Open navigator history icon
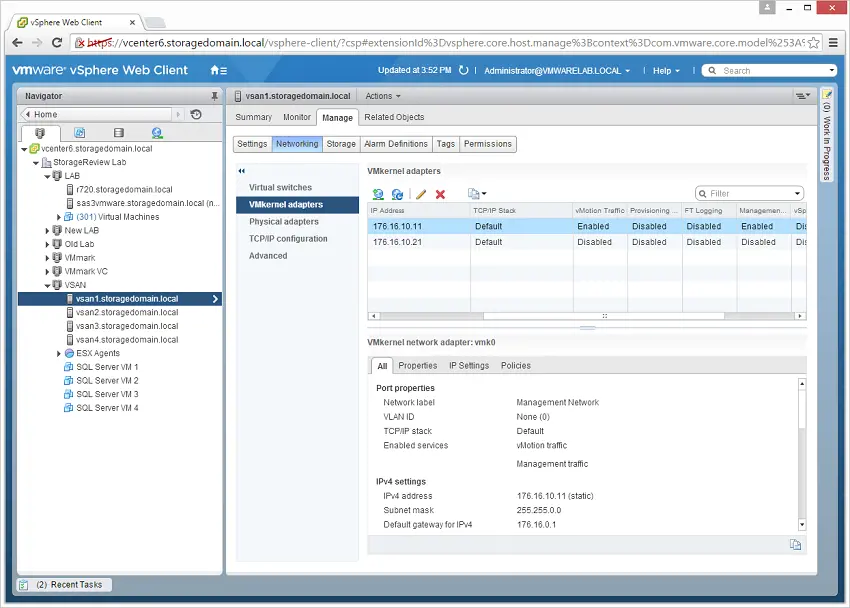Image resolution: width=850 pixels, height=608 pixels. [x=196, y=114]
